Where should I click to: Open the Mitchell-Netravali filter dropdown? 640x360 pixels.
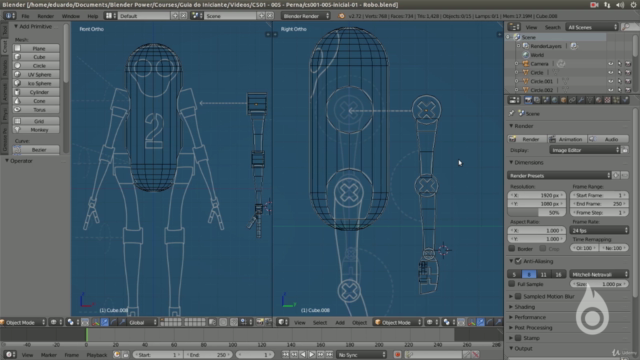tap(599, 274)
